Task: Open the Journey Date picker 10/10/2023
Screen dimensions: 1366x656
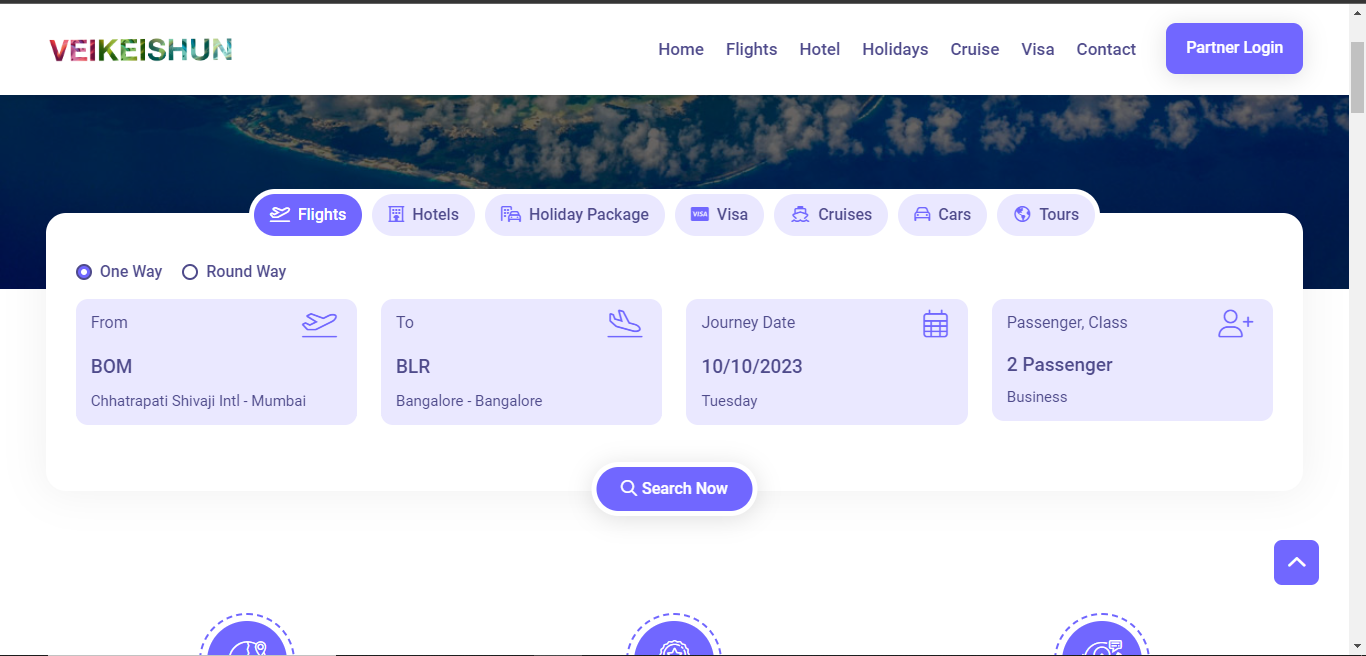Action: tap(827, 362)
